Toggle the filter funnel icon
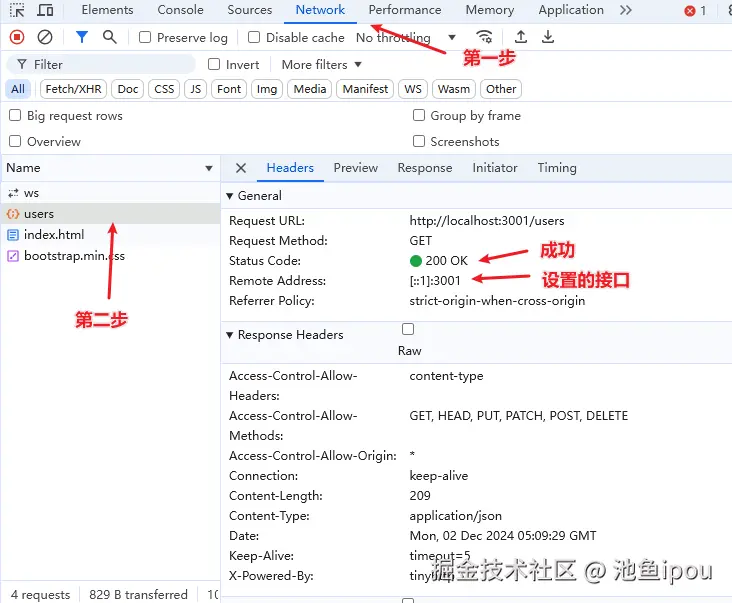This screenshot has width=732, height=603. coord(82,37)
